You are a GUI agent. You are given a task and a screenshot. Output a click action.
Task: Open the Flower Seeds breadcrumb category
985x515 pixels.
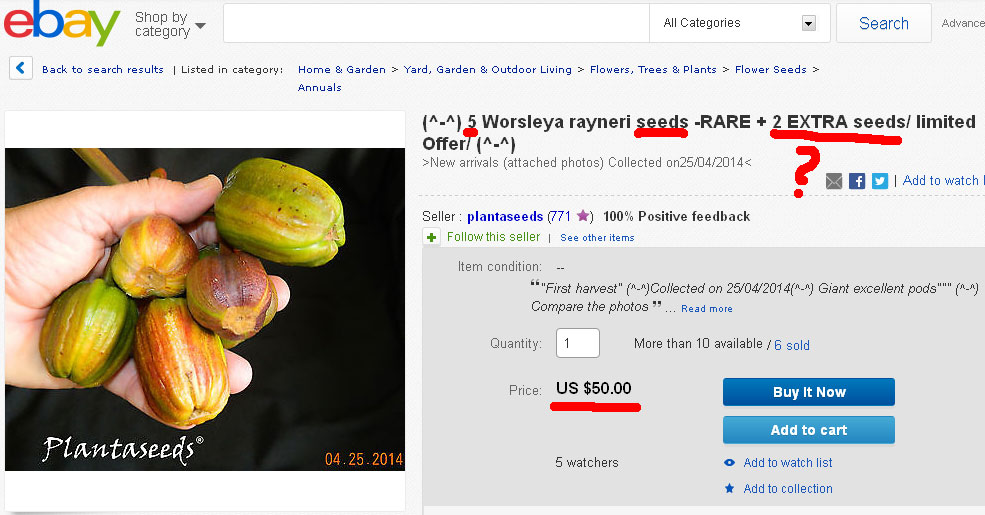coord(770,70)
